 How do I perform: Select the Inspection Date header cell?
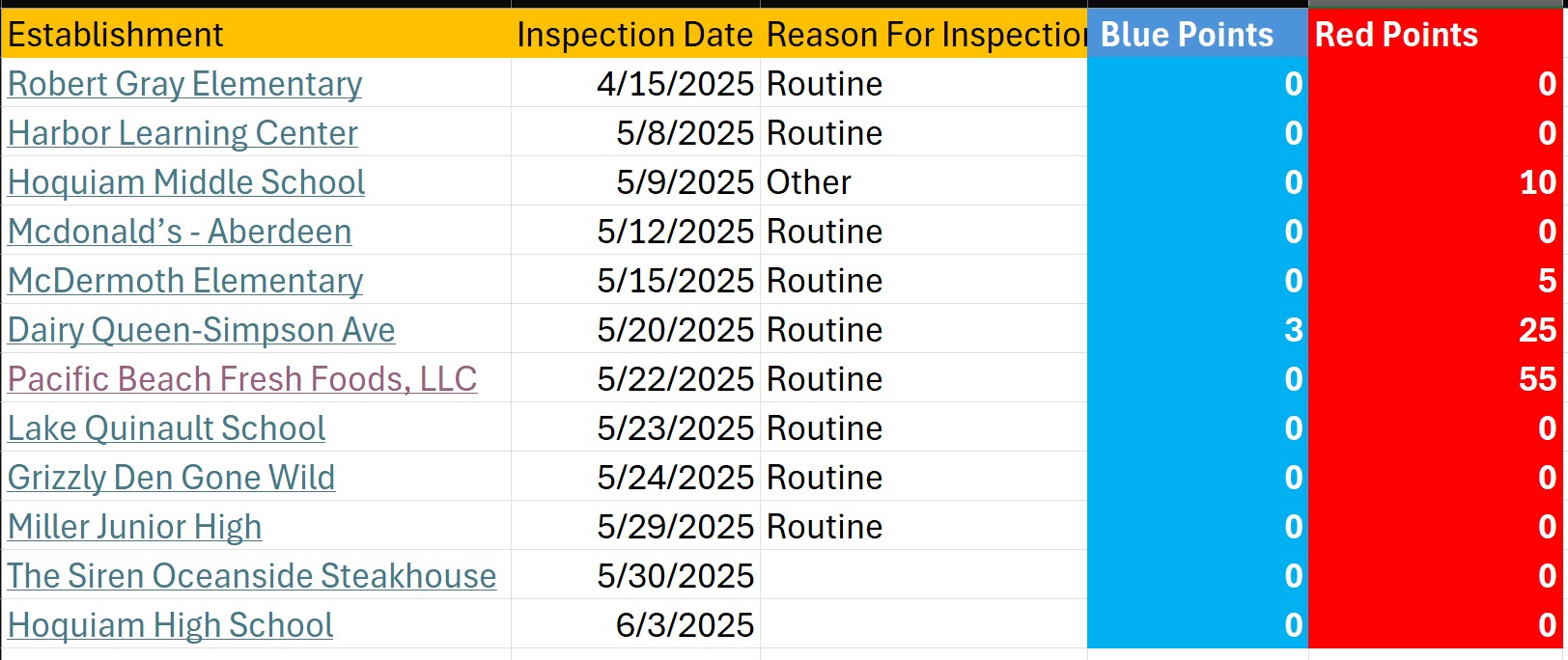click(x=635, y=34)
